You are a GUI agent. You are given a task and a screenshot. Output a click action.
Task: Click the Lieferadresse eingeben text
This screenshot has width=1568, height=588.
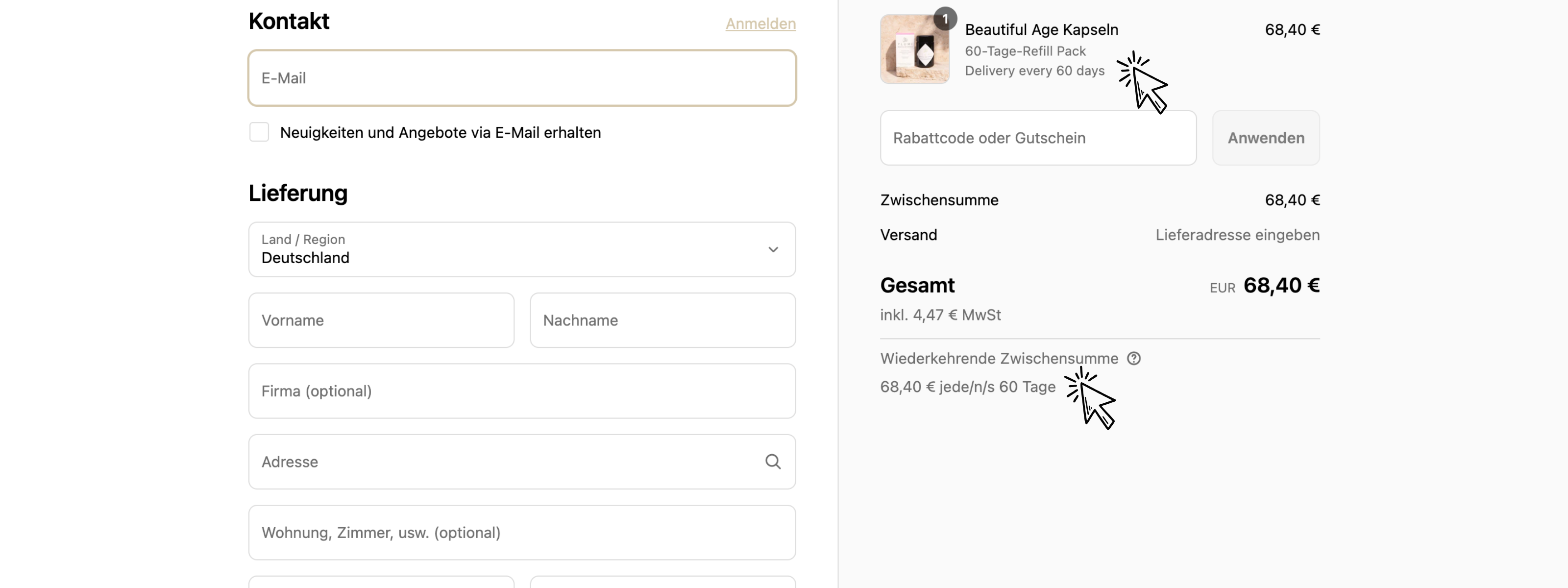[1237, 235]
